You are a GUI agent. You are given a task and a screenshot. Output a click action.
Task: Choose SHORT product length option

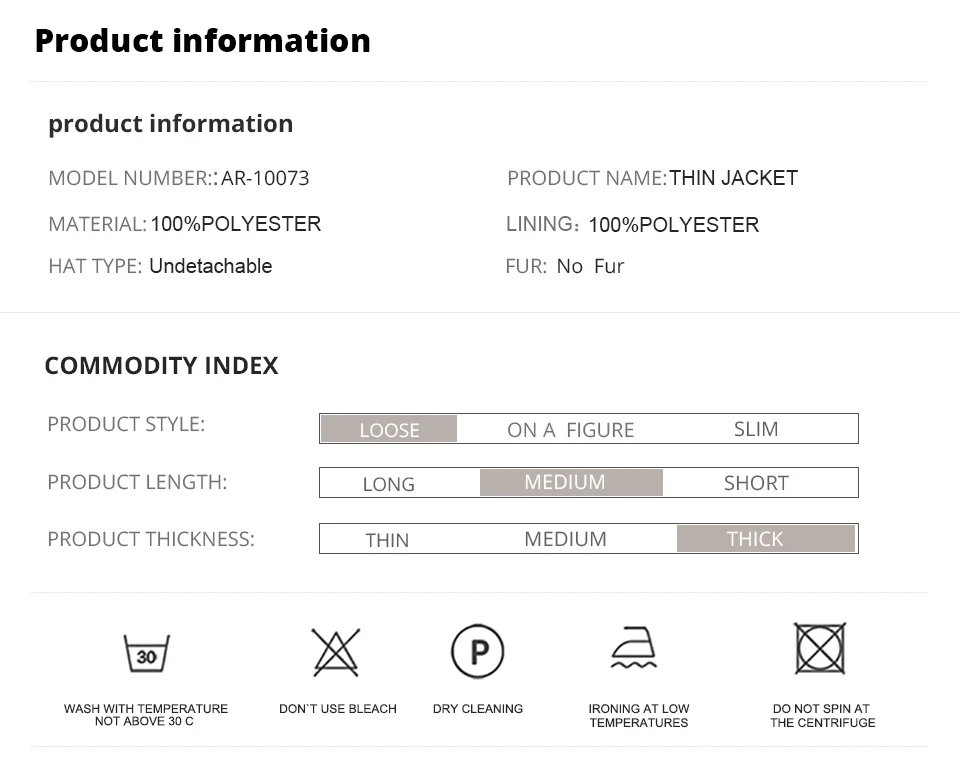coord(756,483)
